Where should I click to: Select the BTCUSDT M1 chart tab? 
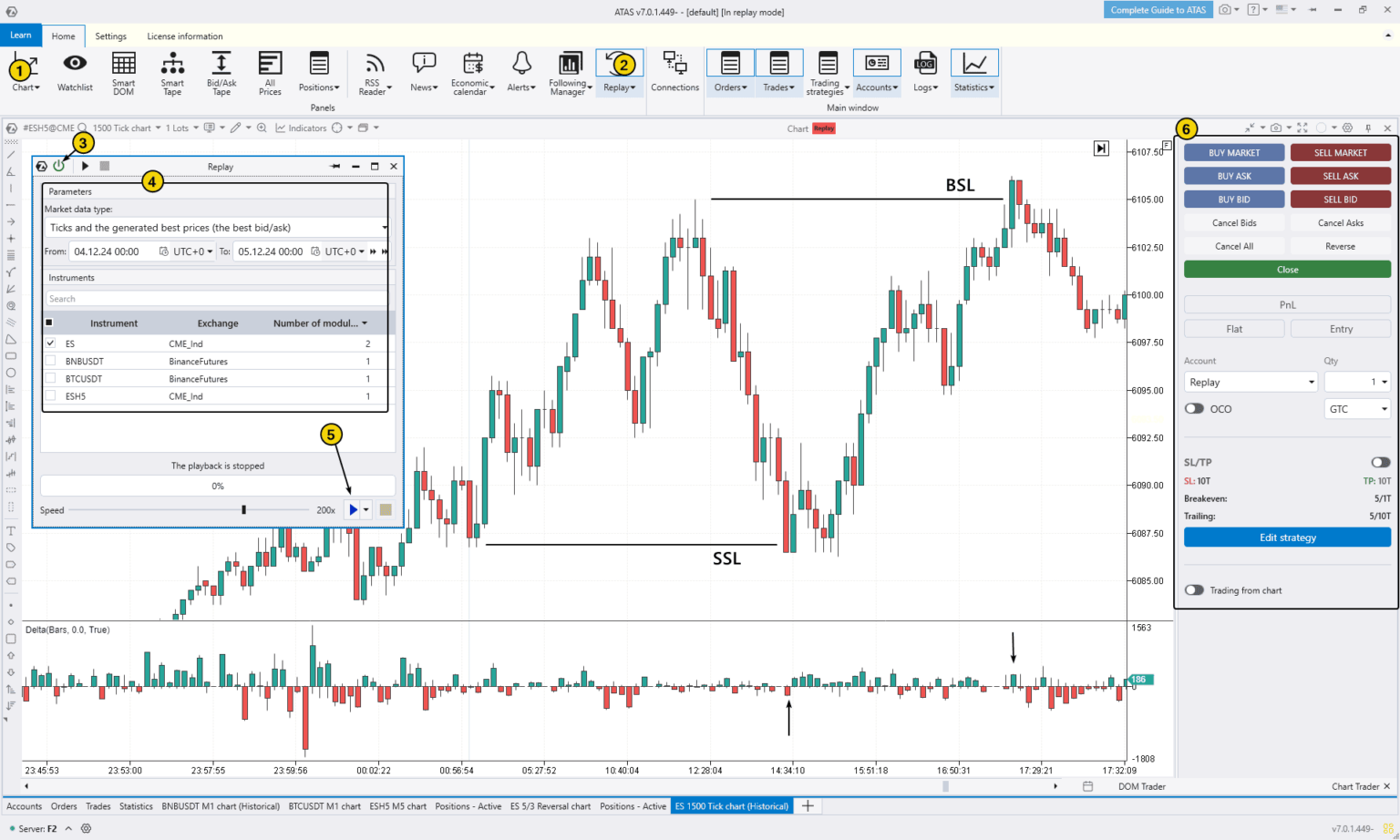324,805
